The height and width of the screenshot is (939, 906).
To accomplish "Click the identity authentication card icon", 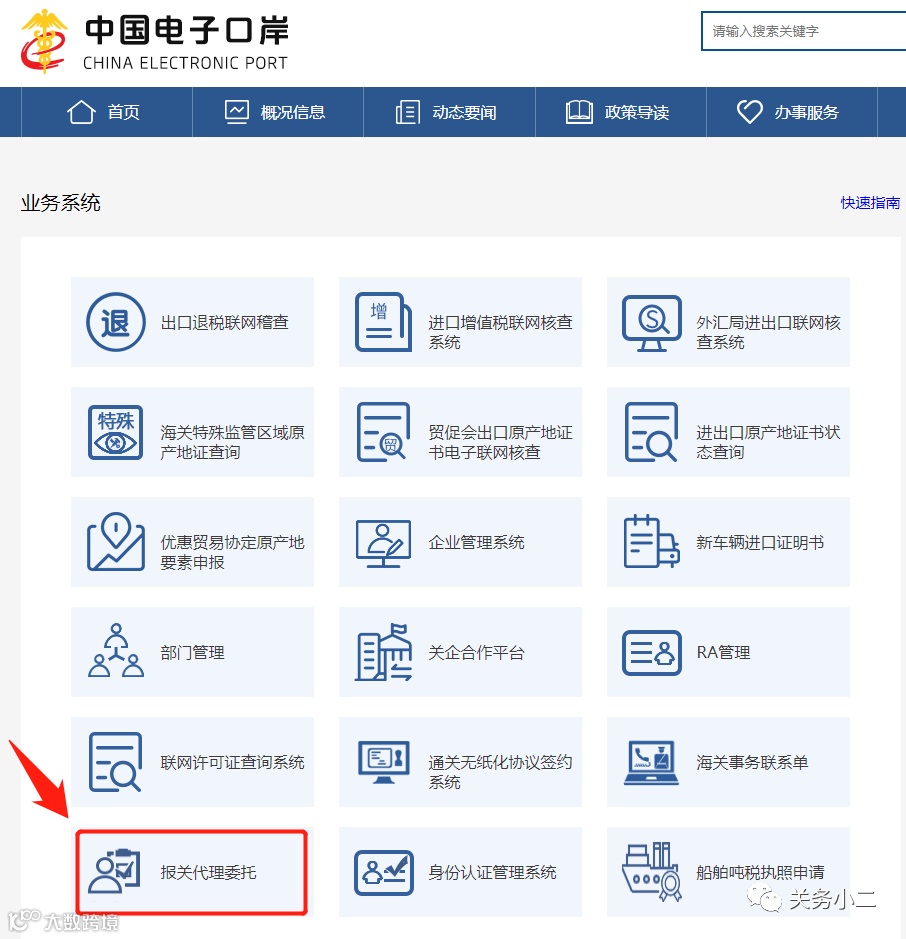I will click(383, 873).
